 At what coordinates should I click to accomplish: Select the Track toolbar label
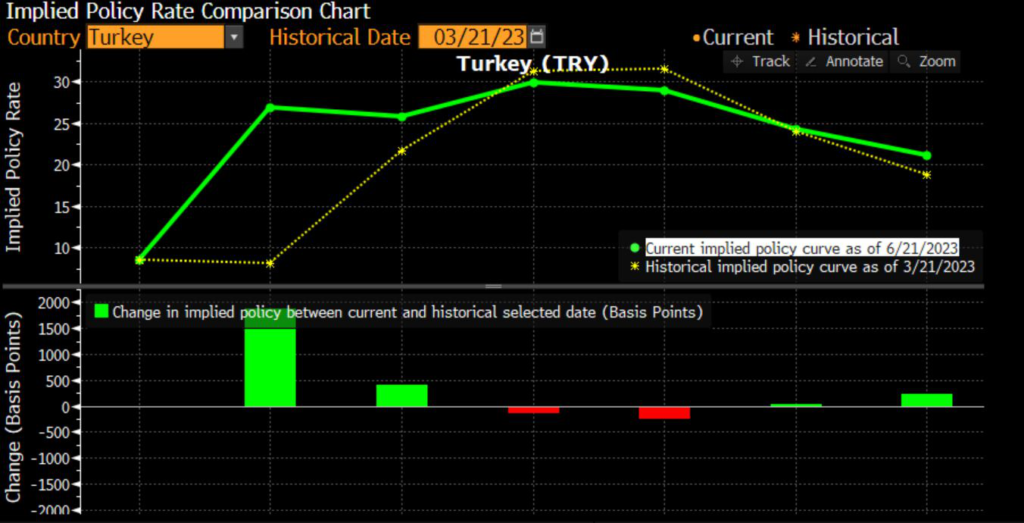click(771, 62)
